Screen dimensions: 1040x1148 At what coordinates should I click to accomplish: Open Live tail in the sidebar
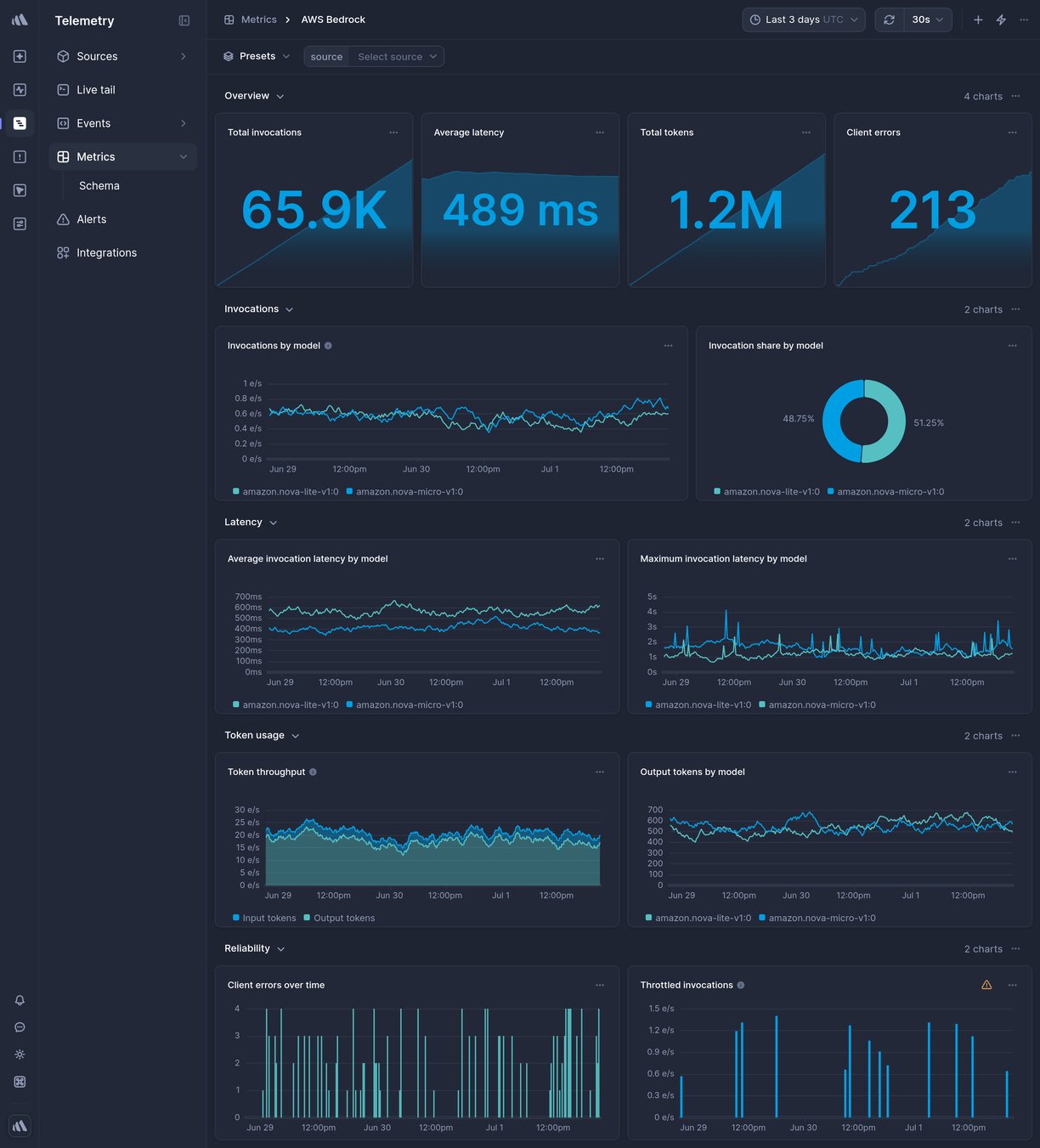point(122,89)
